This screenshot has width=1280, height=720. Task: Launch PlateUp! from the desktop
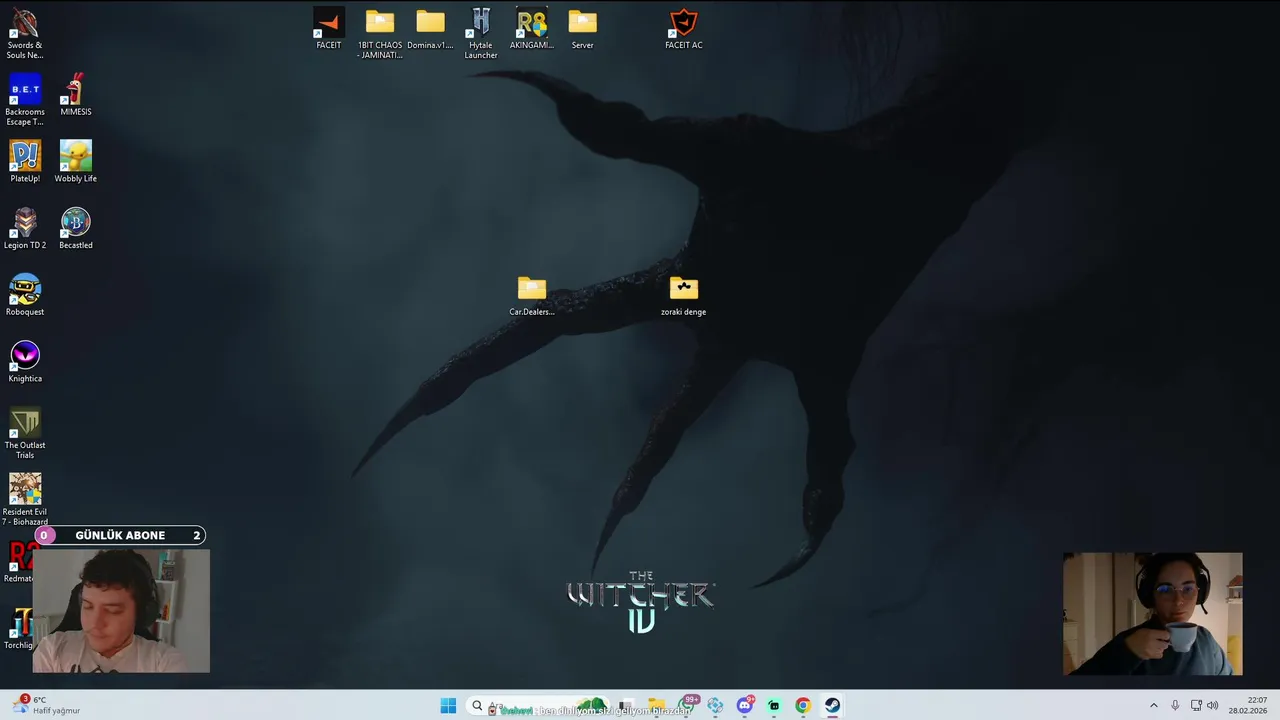coord(25,162)
